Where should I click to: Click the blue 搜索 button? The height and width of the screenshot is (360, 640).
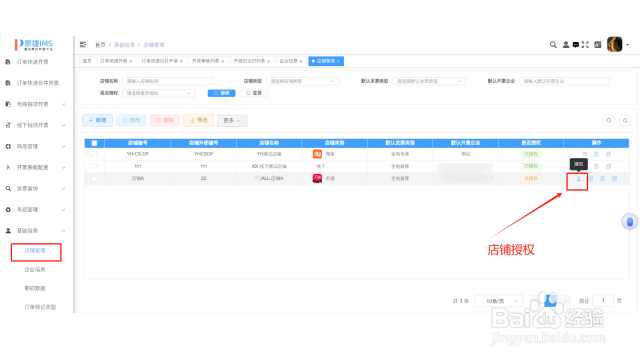pos(222,93)
